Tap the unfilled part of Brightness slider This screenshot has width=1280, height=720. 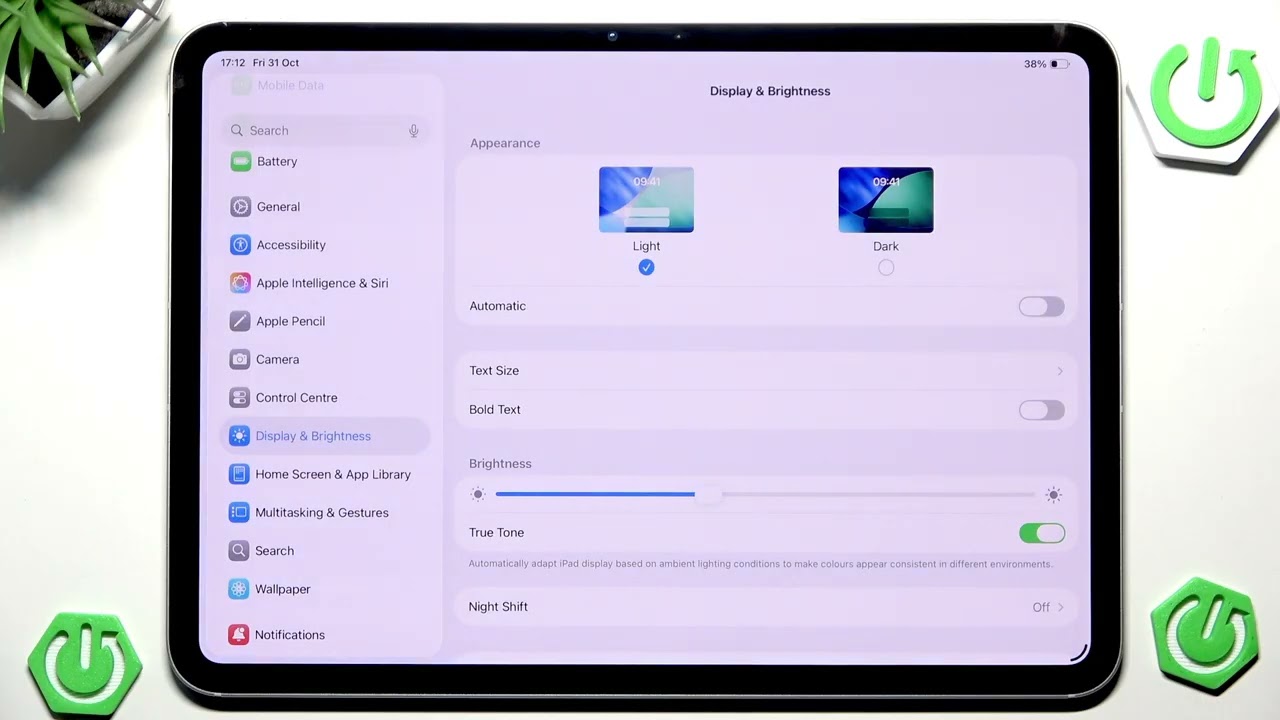878,494
